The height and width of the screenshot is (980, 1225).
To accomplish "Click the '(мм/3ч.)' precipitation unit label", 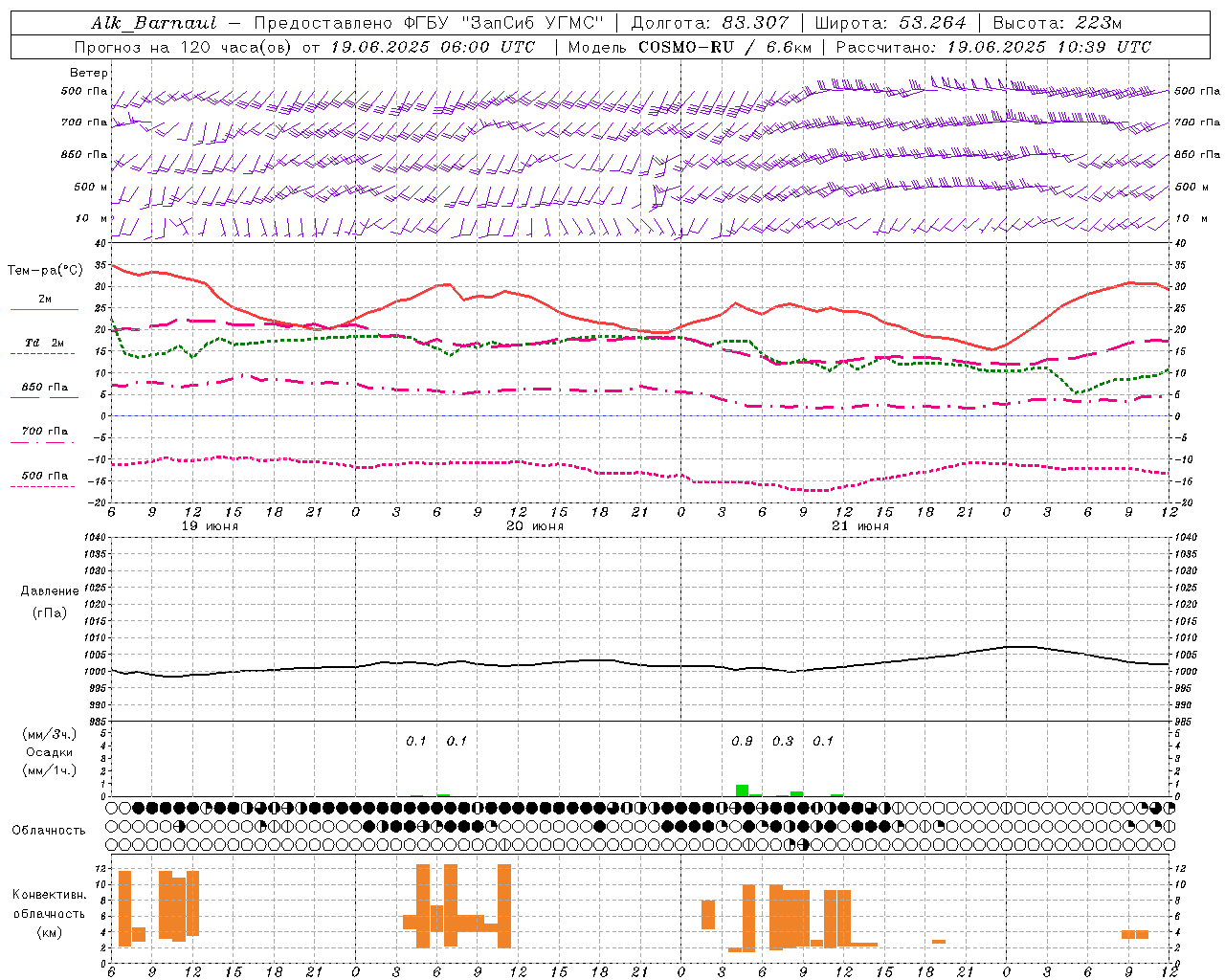I will pyautogui.click(x=50, y=734).
